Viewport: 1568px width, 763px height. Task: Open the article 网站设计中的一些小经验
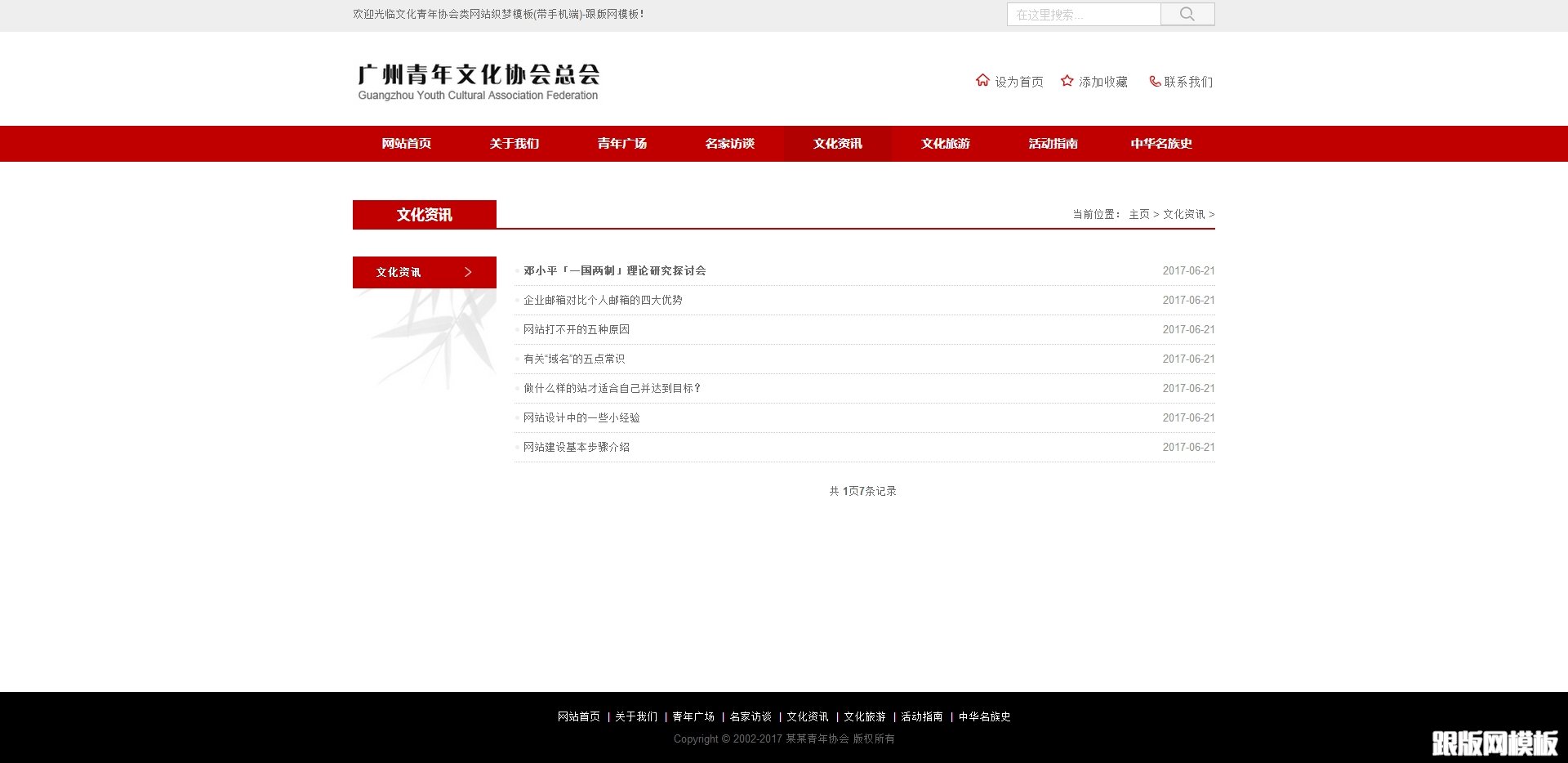click(581, 417)
